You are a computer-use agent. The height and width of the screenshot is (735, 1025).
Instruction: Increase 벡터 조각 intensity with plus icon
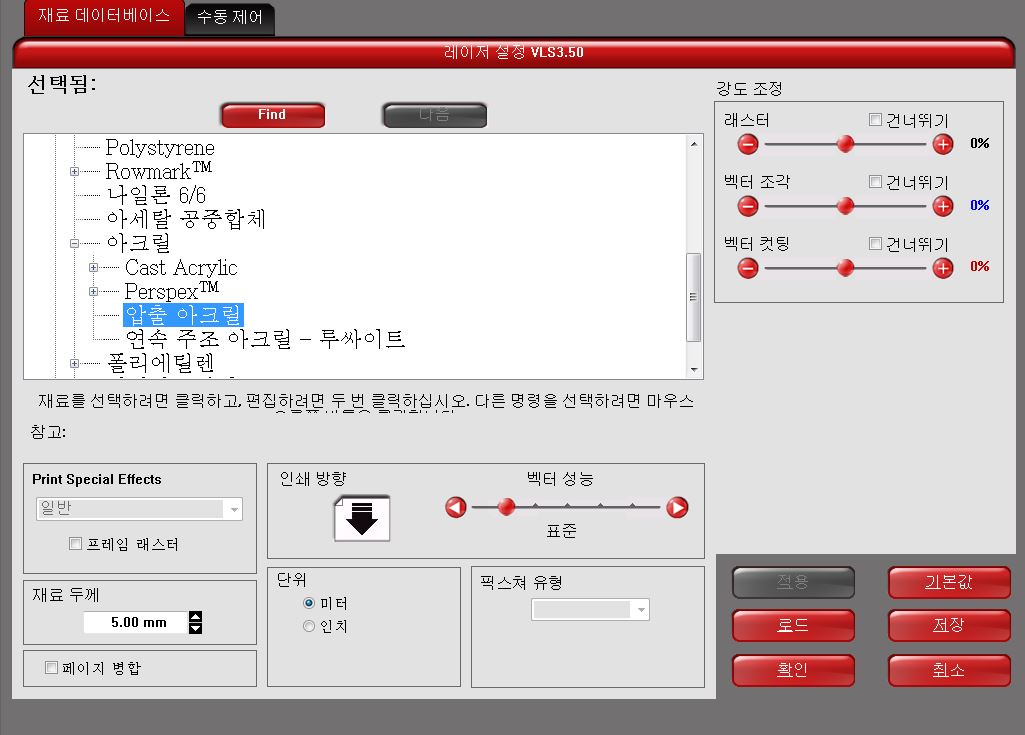[x=943, y=206]
